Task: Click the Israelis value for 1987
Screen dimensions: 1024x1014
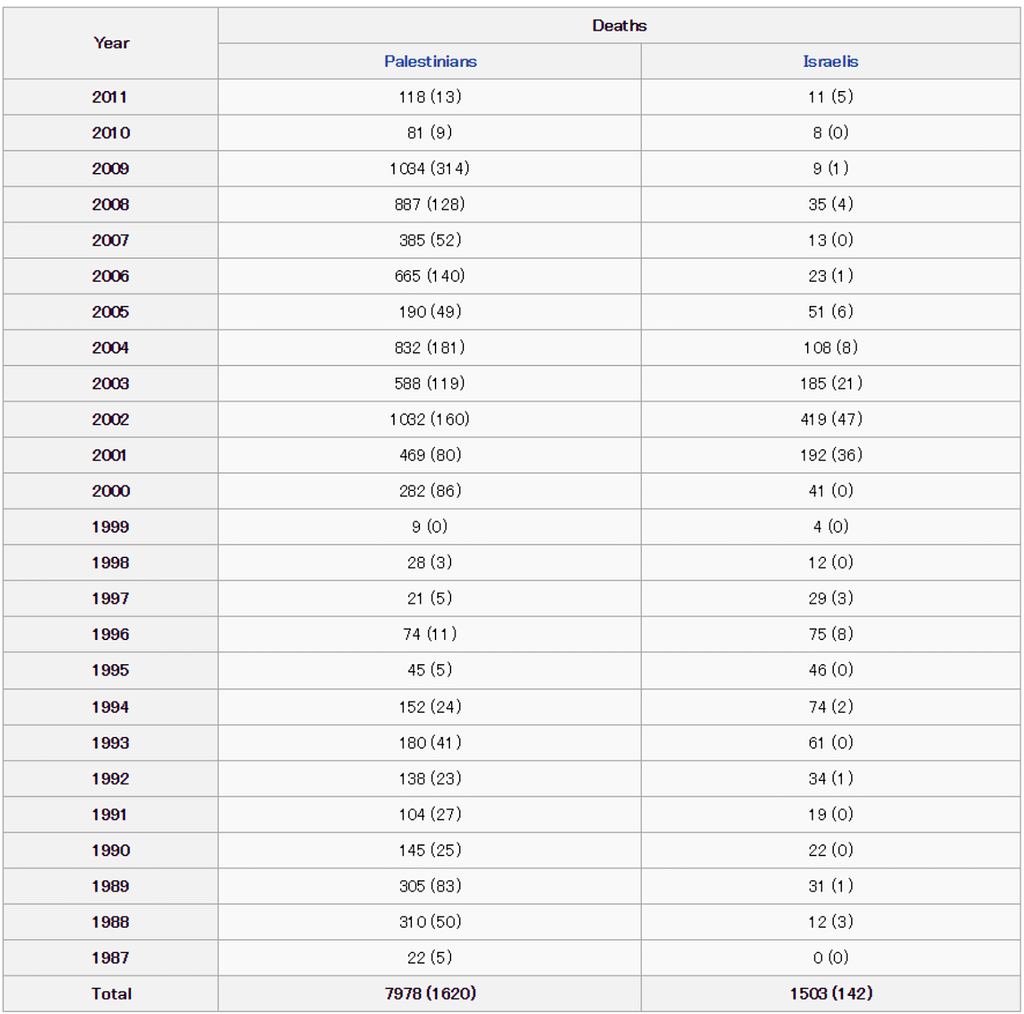Action: click(x=831, y=957)
